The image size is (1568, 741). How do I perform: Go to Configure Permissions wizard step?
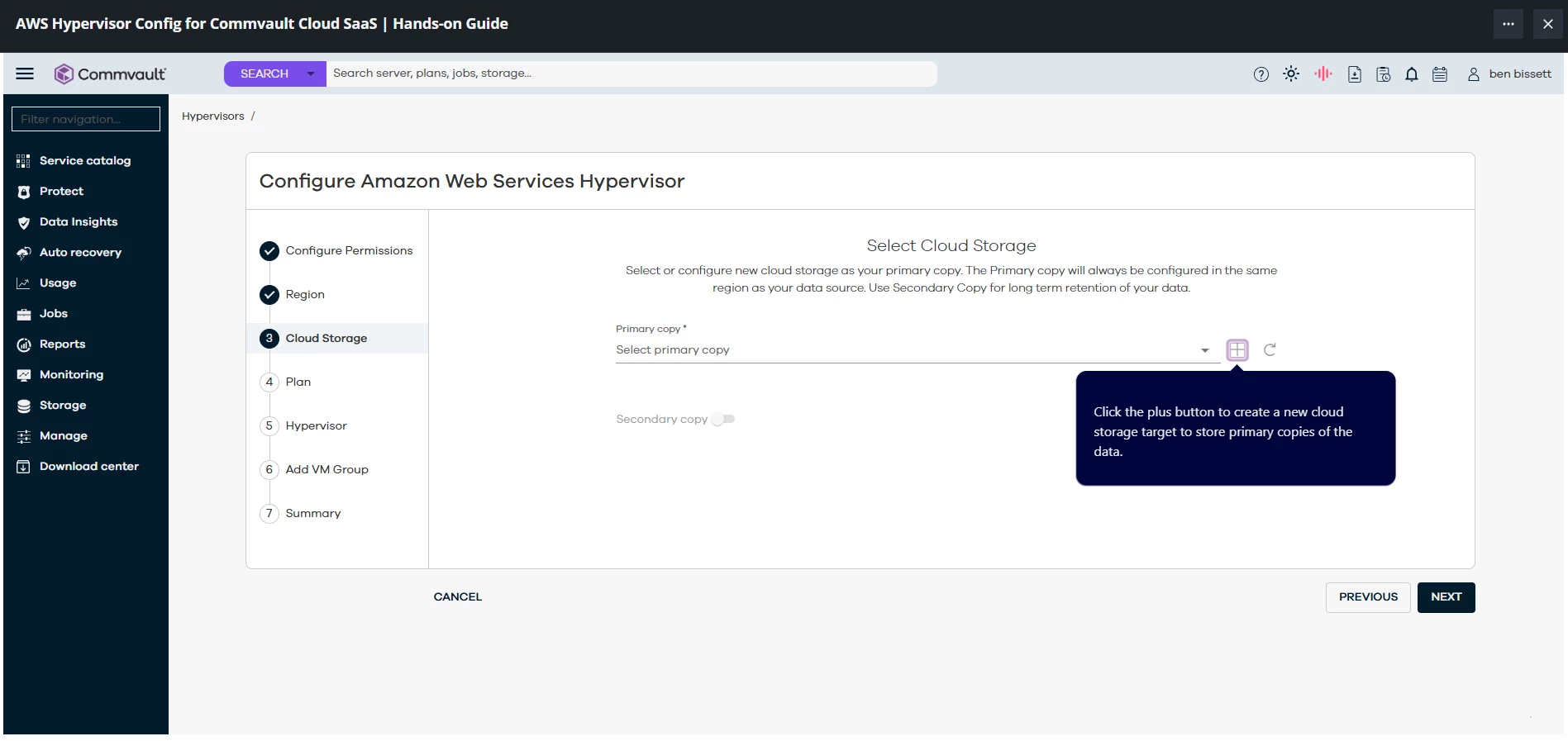[336, 251]
